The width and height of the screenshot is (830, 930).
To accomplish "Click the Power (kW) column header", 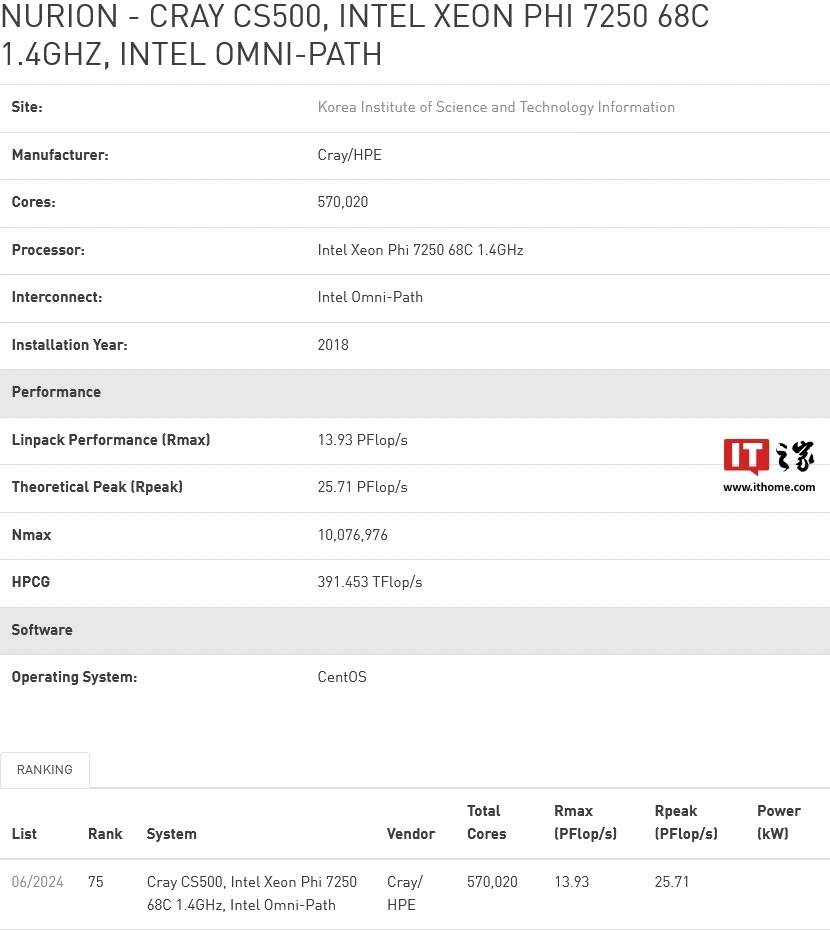I will [x=779, y=822].
